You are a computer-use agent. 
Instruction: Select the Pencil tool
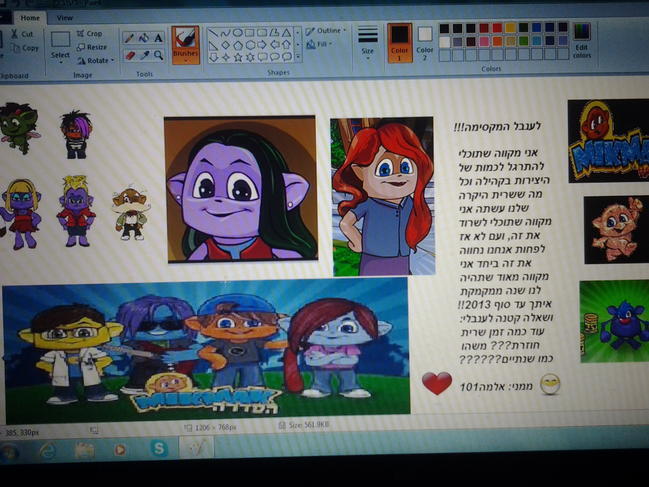tap(129, 39)
